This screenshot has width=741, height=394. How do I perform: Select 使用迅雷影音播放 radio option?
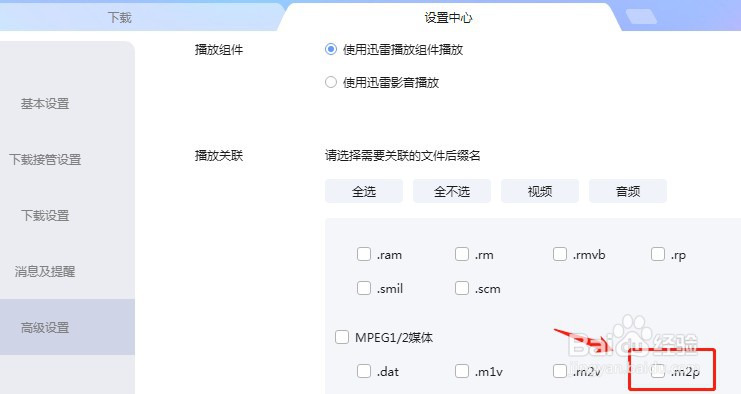click(331, 82)
